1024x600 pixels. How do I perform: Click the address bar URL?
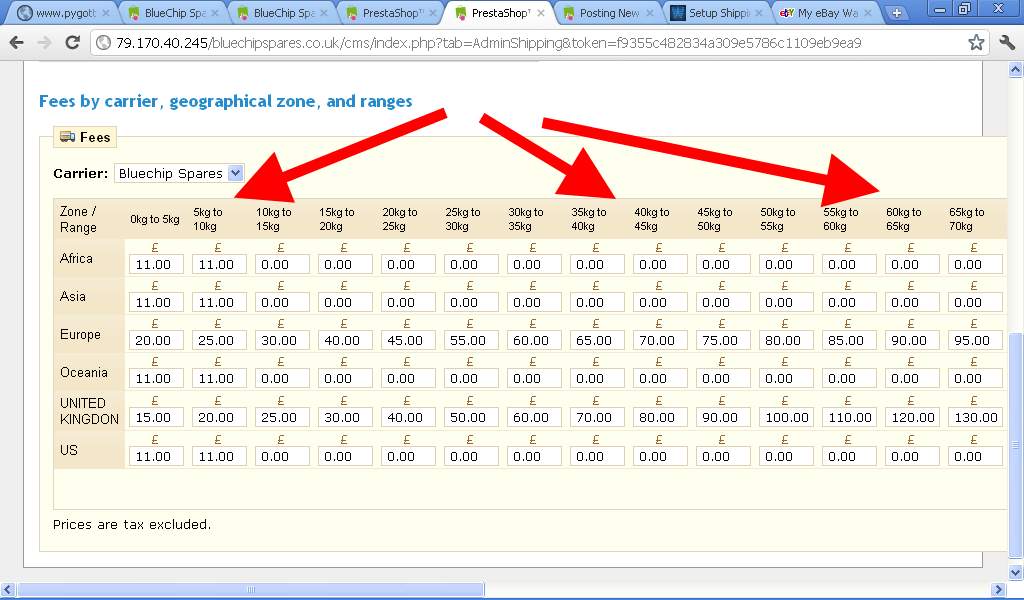coord(488,43)
